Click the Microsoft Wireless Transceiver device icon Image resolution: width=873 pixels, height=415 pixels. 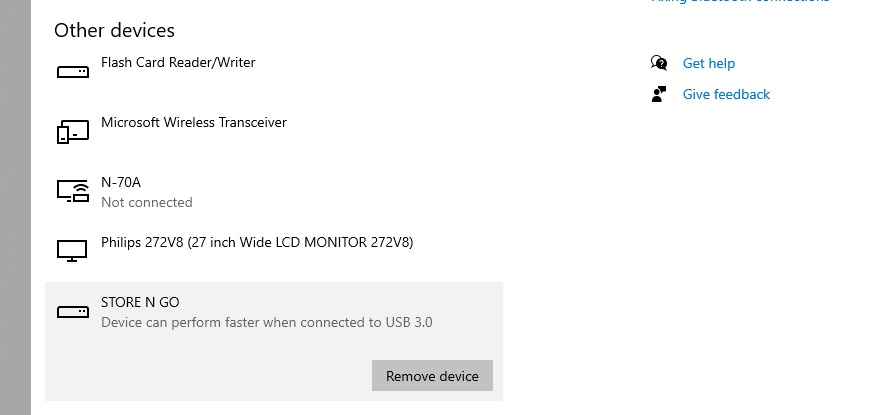[x=73, y=132]
